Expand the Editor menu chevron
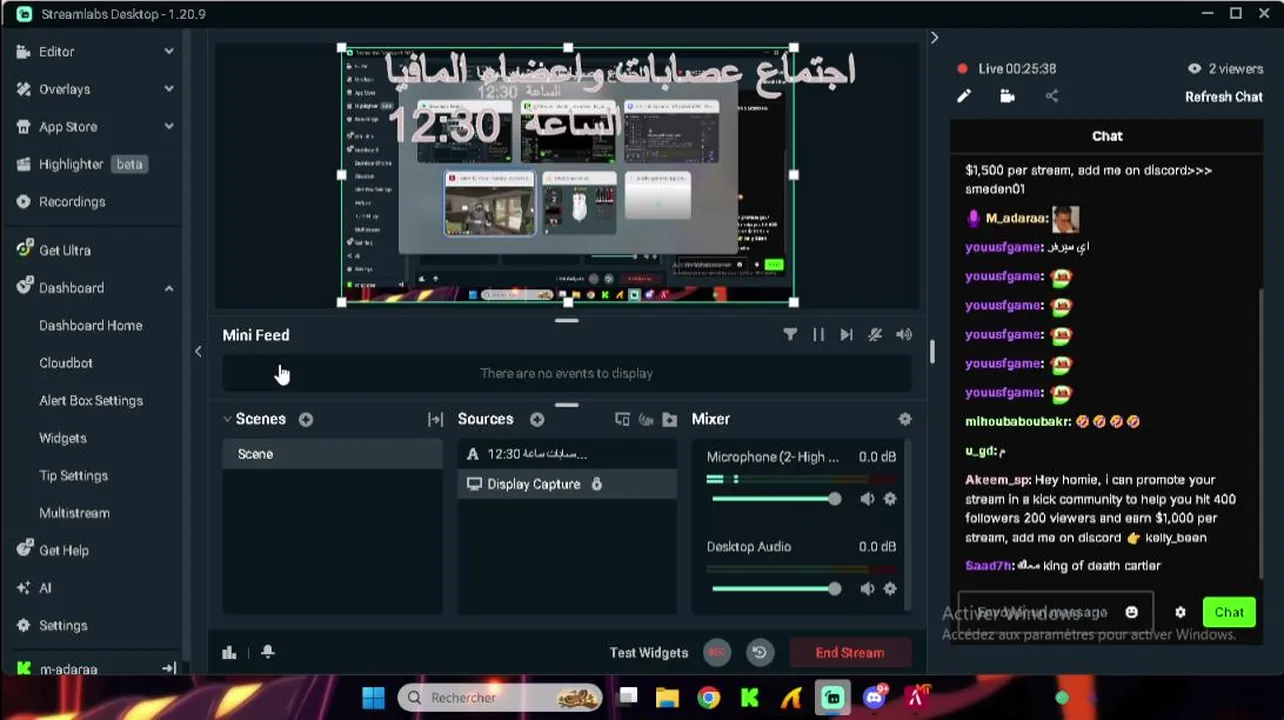The image size is (1284, 720). tap(169, 52)
